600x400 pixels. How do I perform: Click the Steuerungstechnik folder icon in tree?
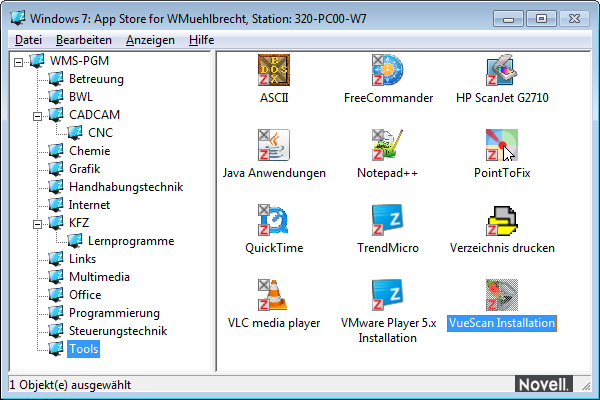pyautogui.click(x=56, y=331)
